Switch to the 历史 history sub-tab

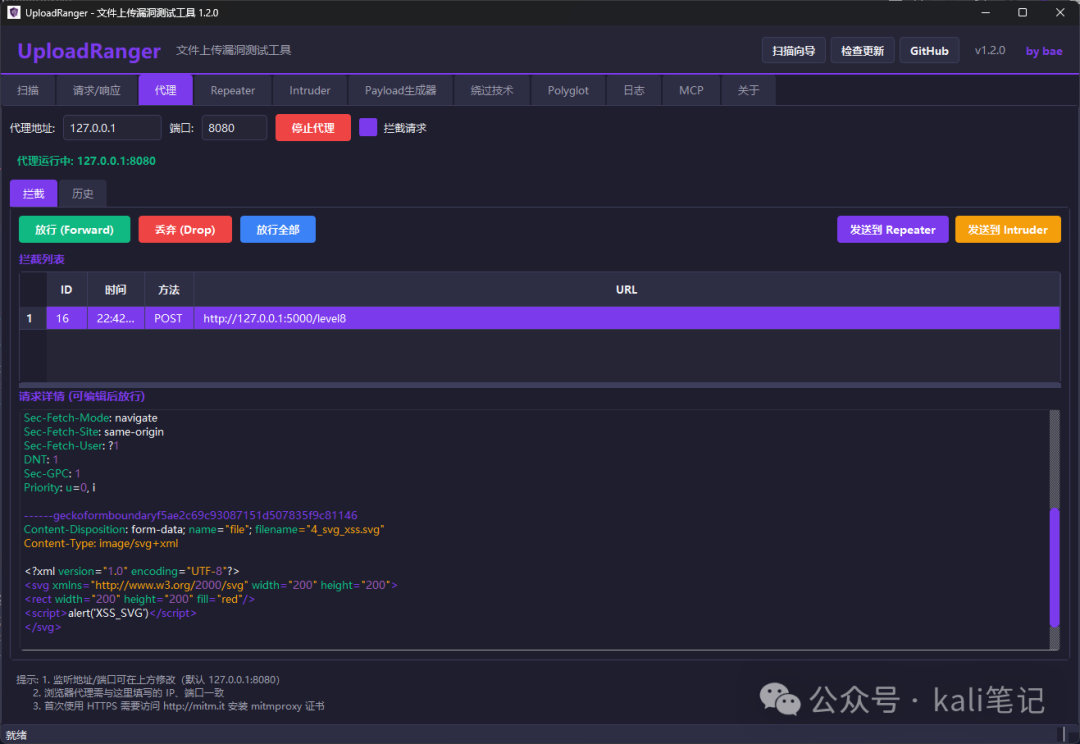tap(83, 194)
